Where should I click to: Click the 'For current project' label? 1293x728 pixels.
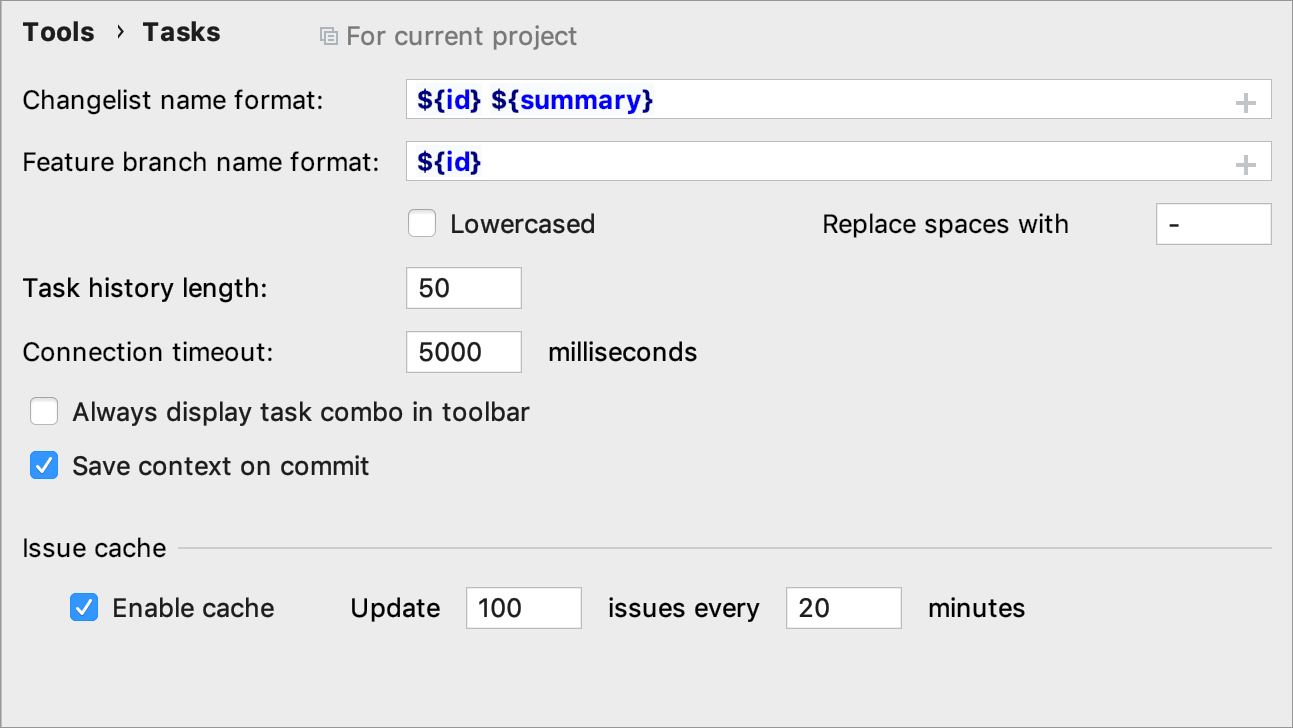pos(461,36)
